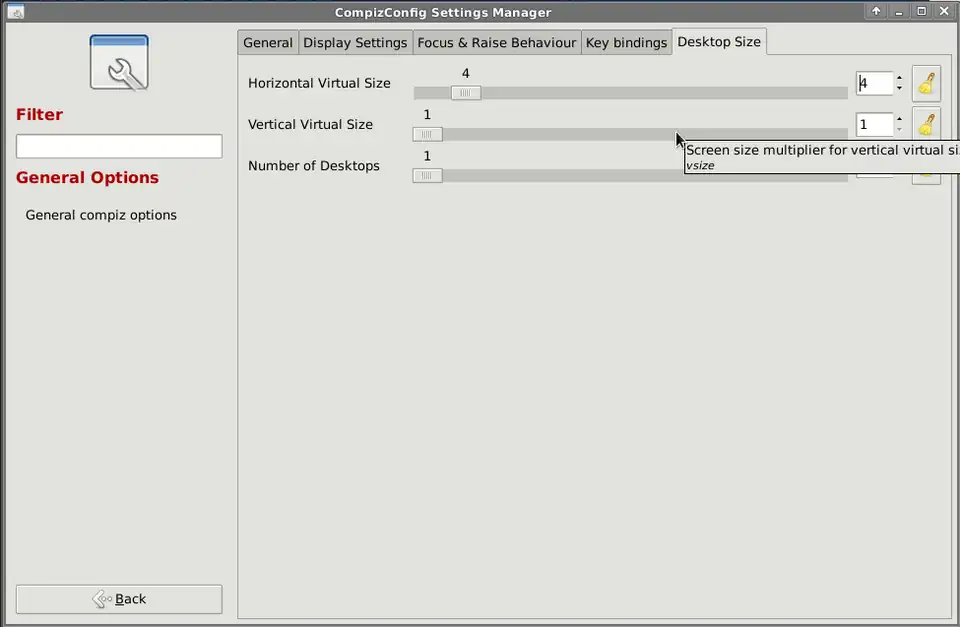
Task: Select the Desktop Size tab
Action: tap(719, 42)
